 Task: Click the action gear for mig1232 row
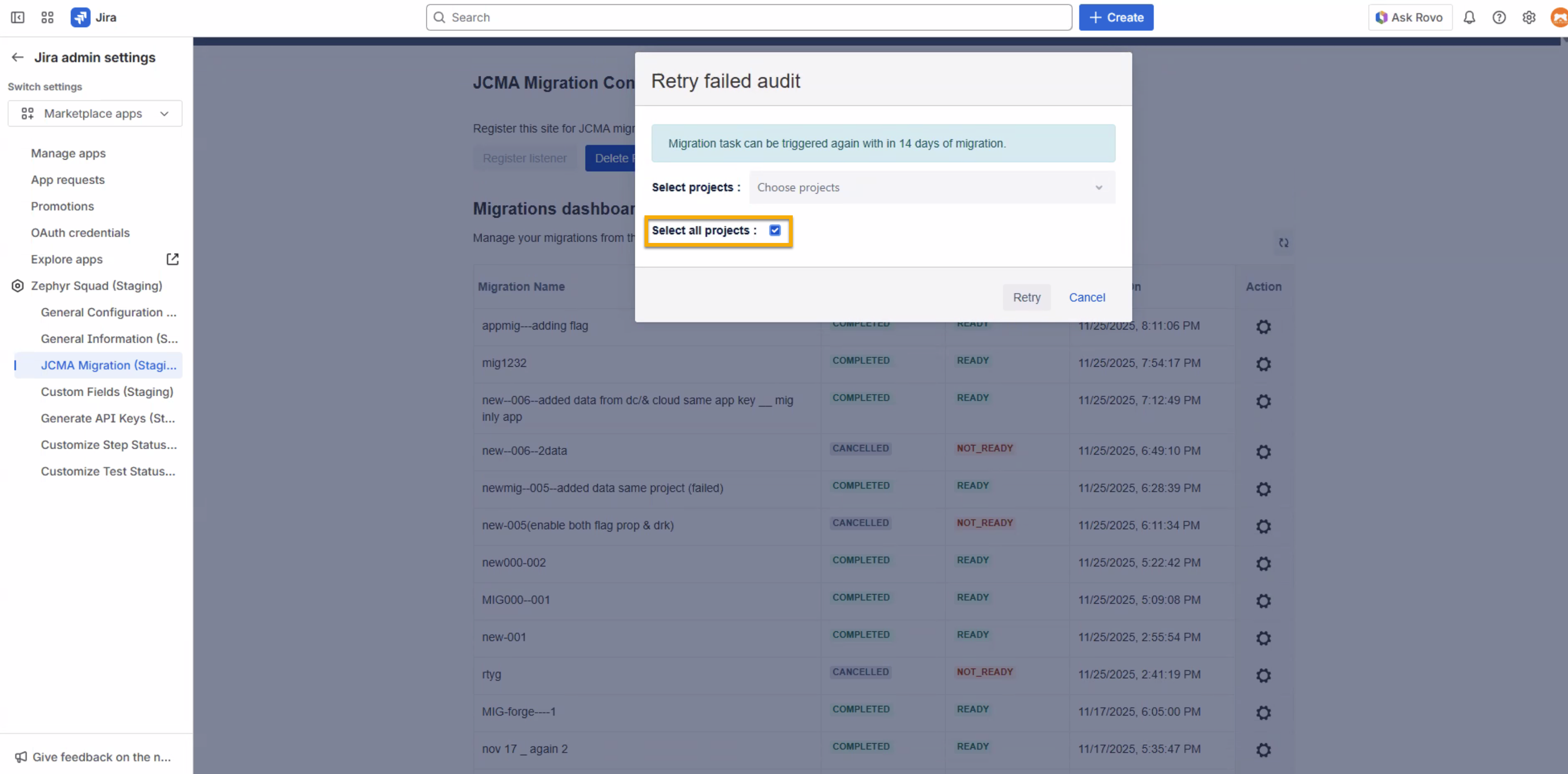(x=1263, y=364)
